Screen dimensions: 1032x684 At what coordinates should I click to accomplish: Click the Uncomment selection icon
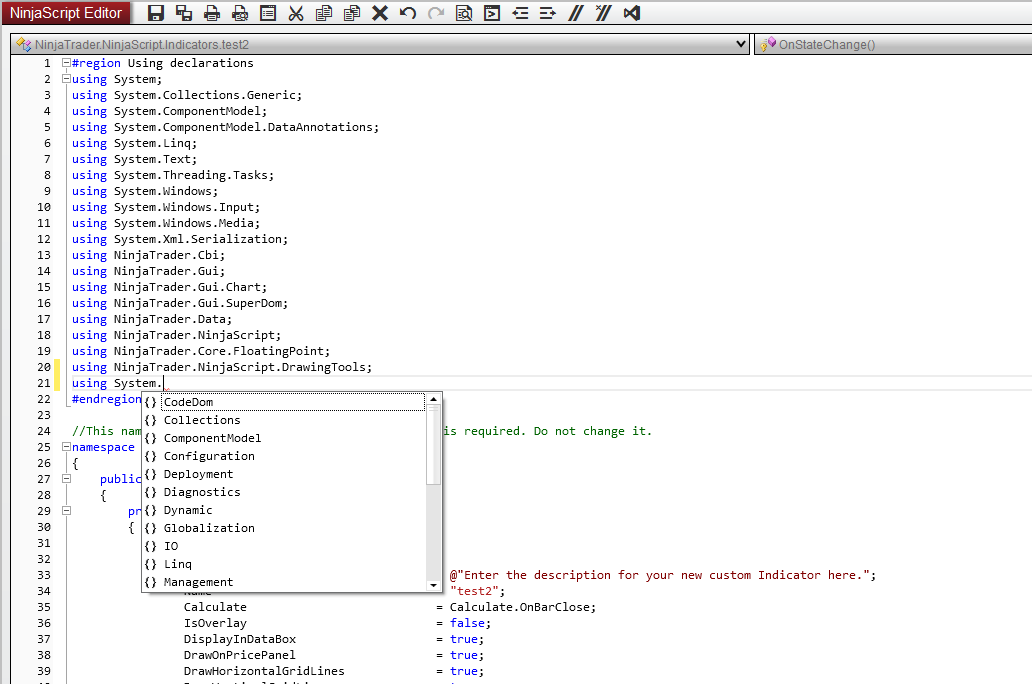point(603,13)
